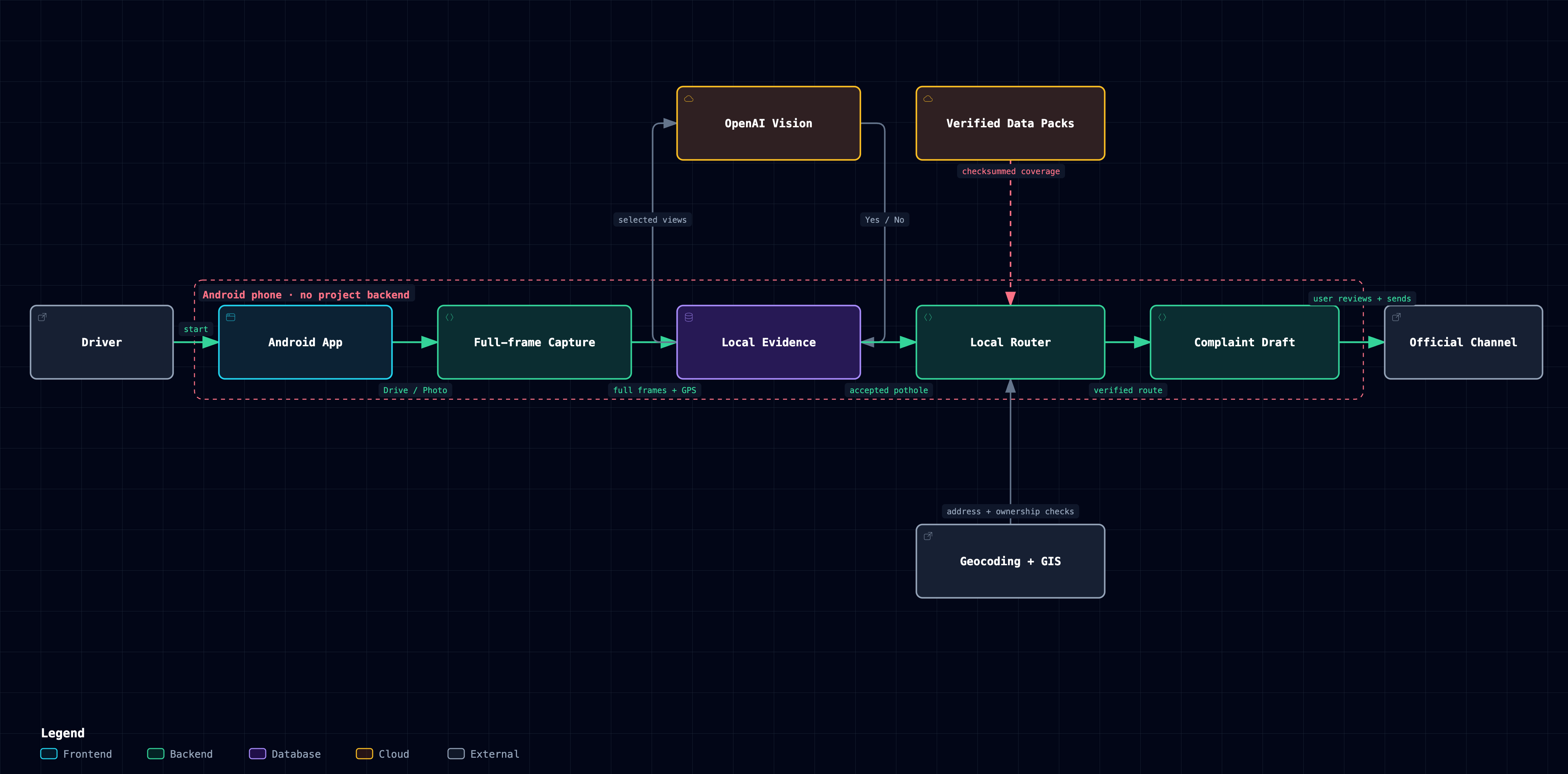Select the Full-frame Capture node

click(x=535, y=342)
